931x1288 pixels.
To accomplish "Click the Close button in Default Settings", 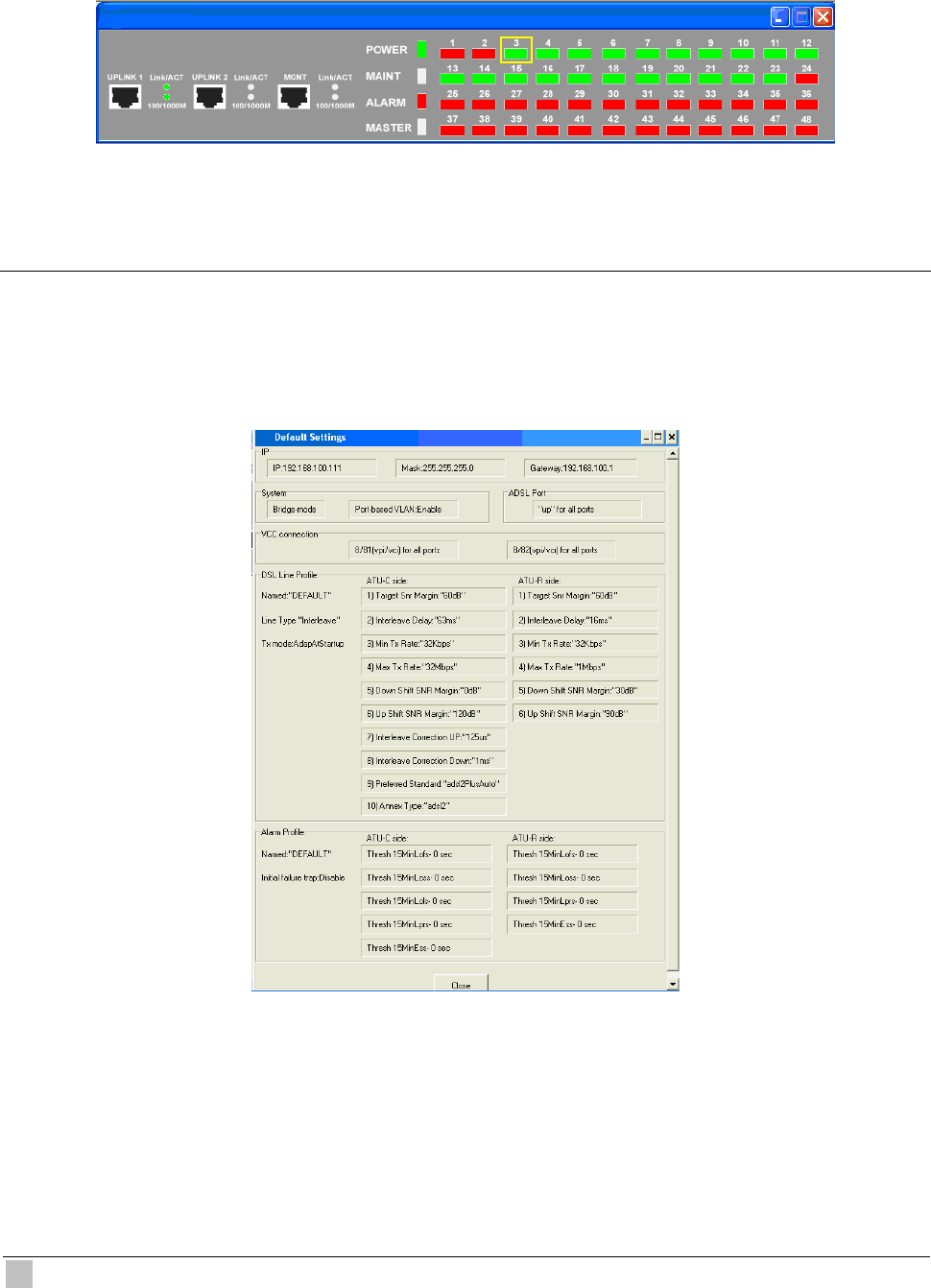I will (x=461, y=984).
